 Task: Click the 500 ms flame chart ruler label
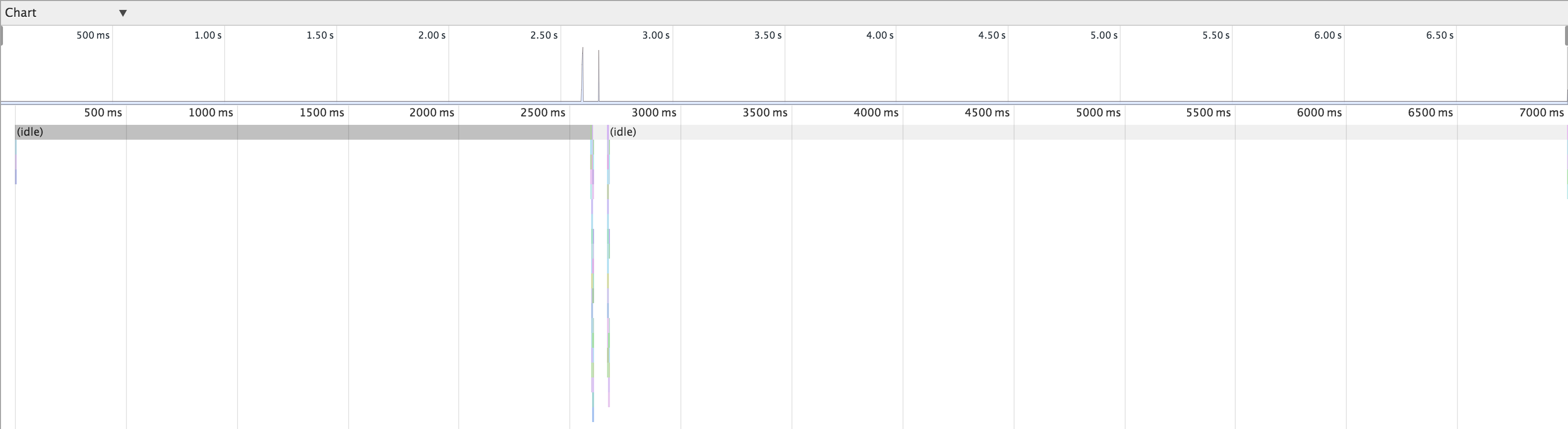tap(103, 112)
